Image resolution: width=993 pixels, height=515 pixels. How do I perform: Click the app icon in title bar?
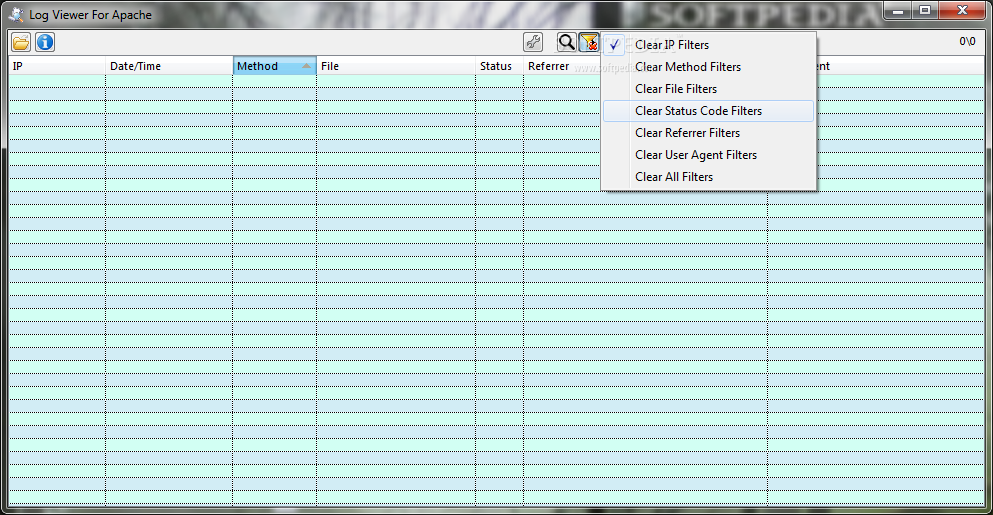coord(16,14)
